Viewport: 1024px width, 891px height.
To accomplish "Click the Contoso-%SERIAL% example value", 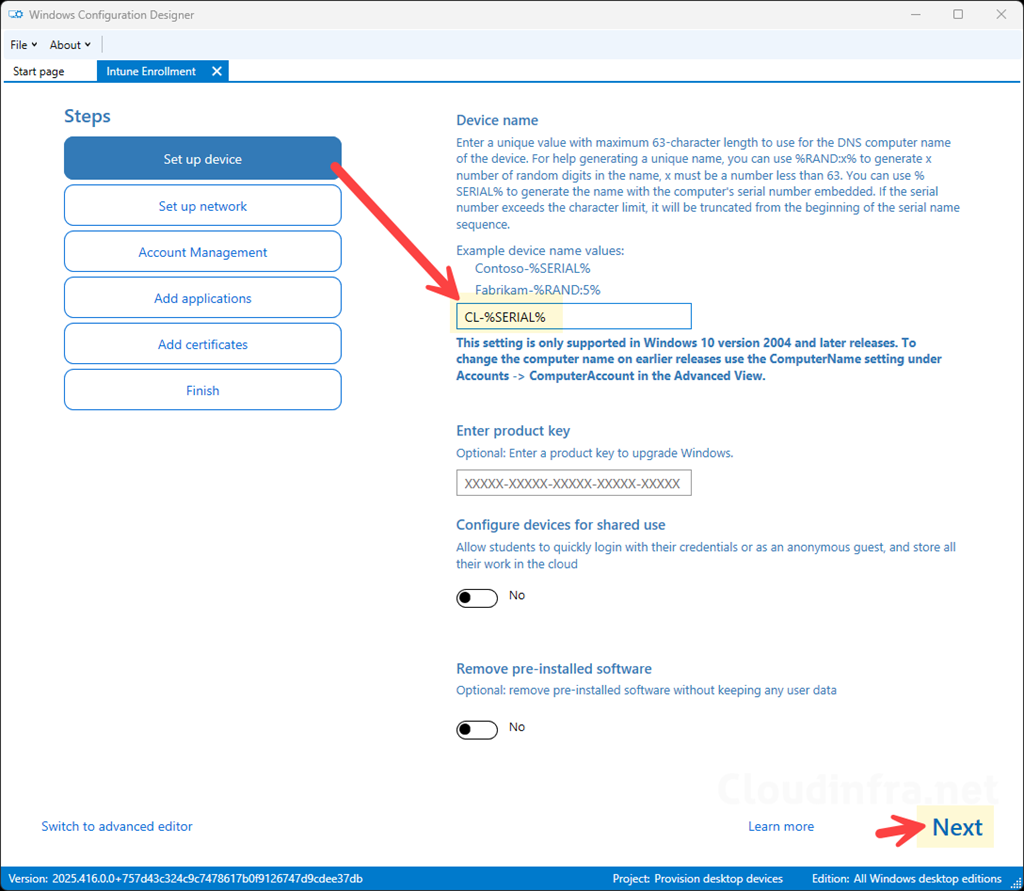I will pyautogui.click(x=532, y=268).
